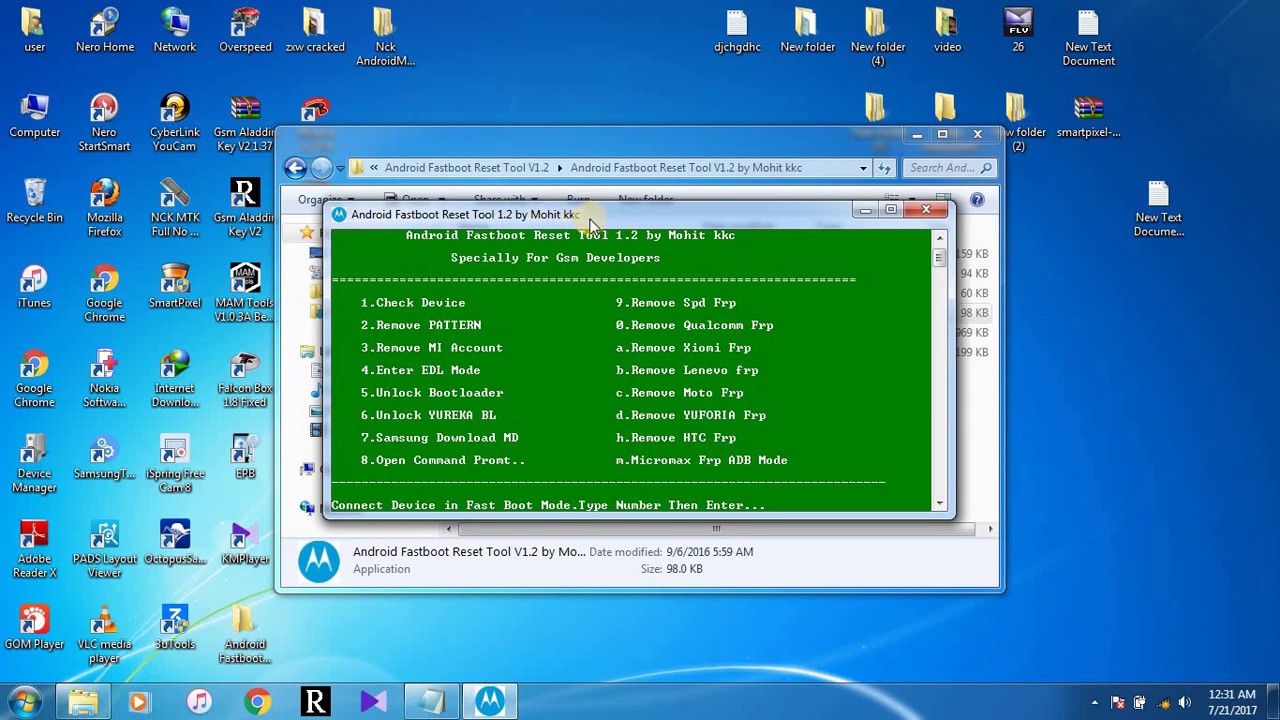The image size is (1280, 720).
Task: Click 'Date modified: 9/6/2016 5:59 AM' detail
Action: click(x=671, y=552)
